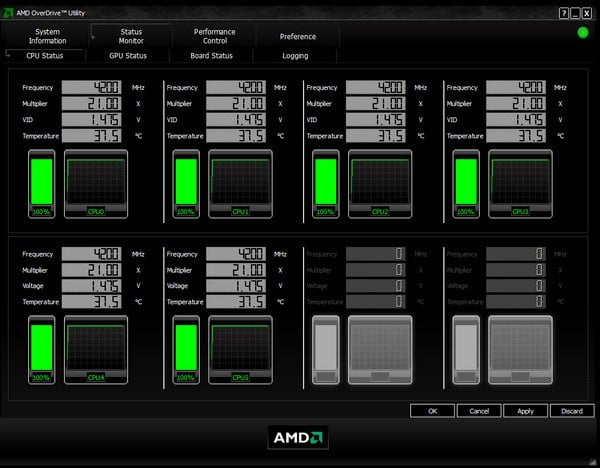Click the Cancel button
Screen dimensions: 600x468
tap(479, 411)
